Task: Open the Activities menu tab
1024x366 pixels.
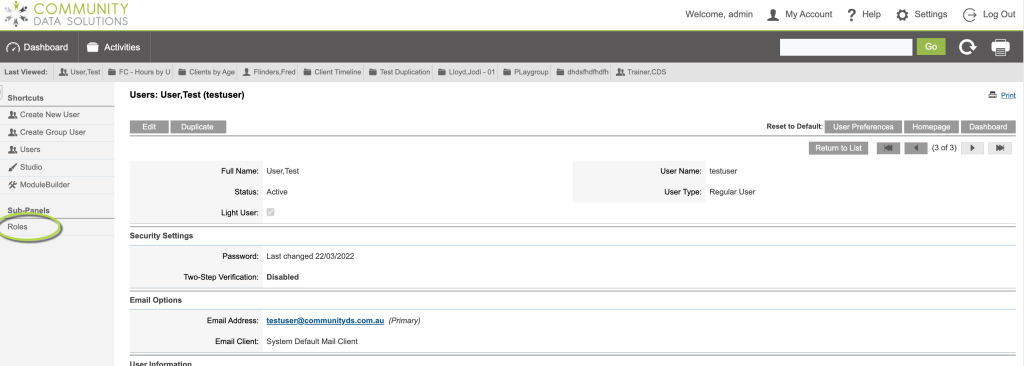Action: [114, 47]
